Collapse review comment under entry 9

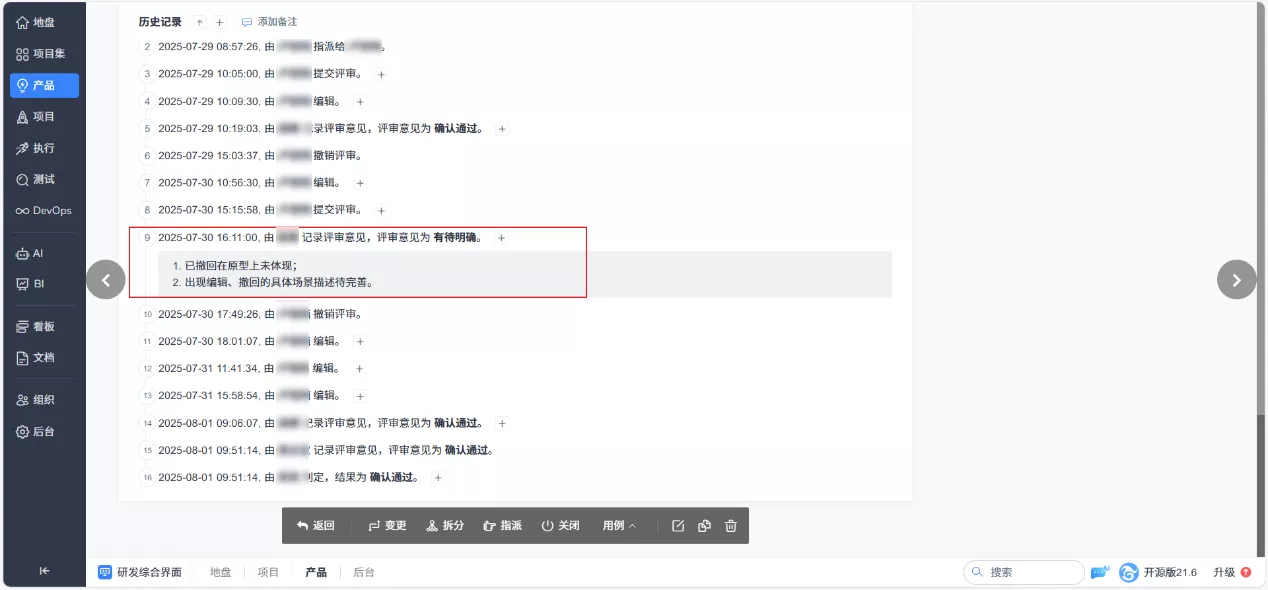[501, 238]
